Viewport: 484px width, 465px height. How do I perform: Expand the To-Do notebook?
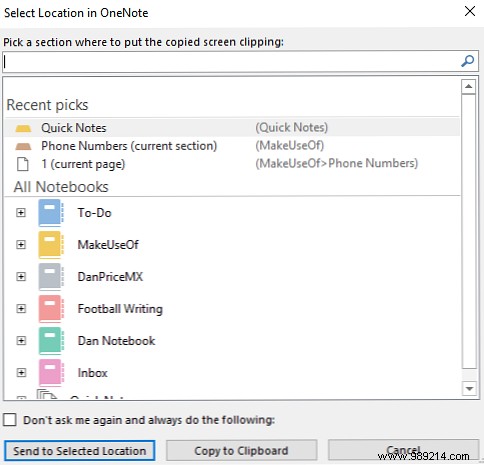21,213
